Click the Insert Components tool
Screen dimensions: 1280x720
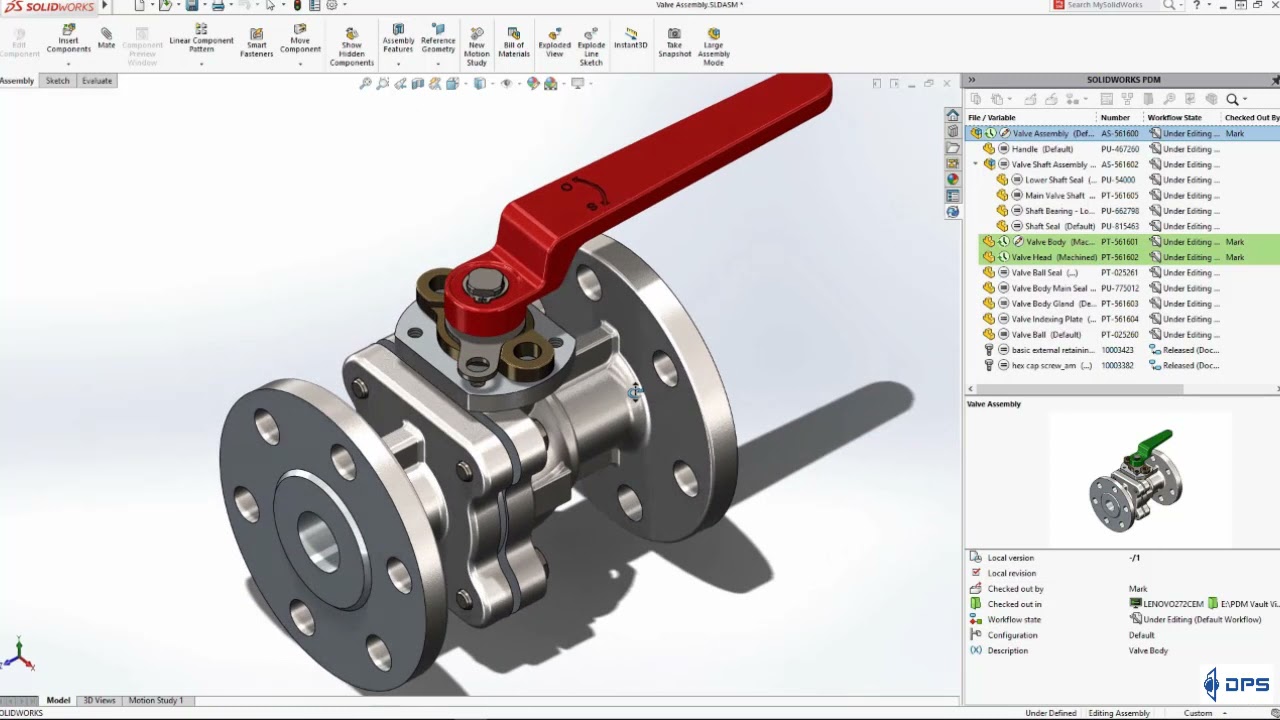click(68, 39)
